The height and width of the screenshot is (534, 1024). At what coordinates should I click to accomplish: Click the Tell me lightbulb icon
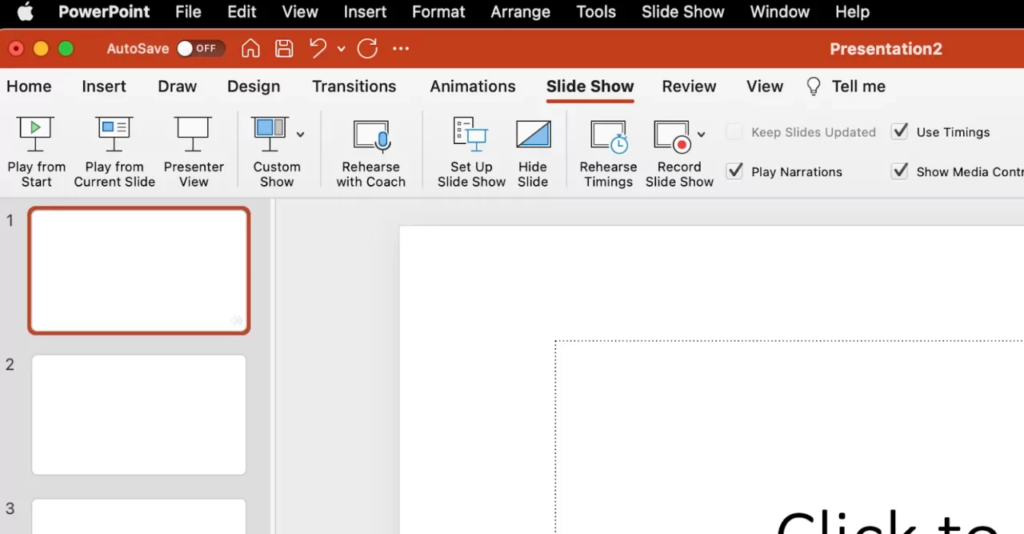813,86
